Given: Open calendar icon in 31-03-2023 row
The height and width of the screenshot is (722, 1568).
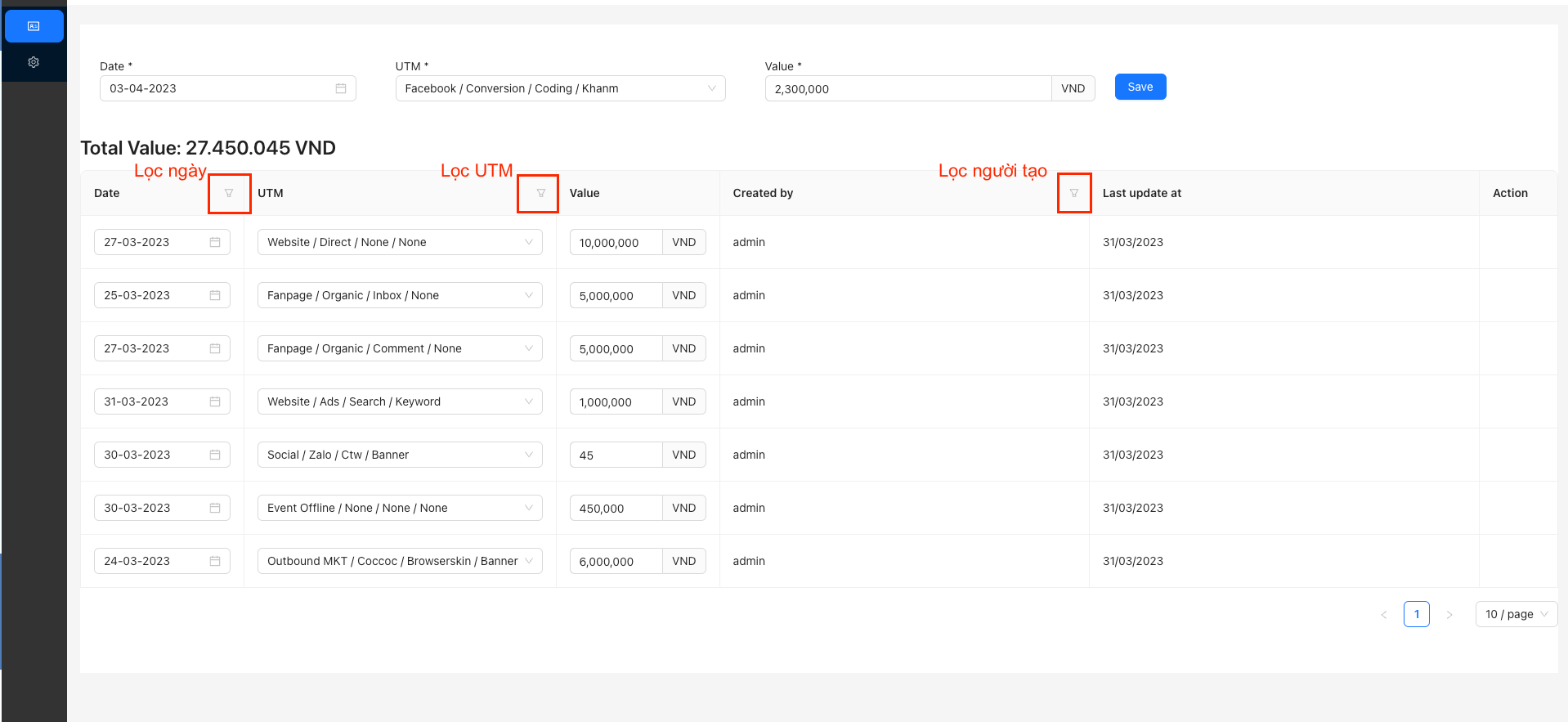Looking at the screenshot, I should 215,401.
